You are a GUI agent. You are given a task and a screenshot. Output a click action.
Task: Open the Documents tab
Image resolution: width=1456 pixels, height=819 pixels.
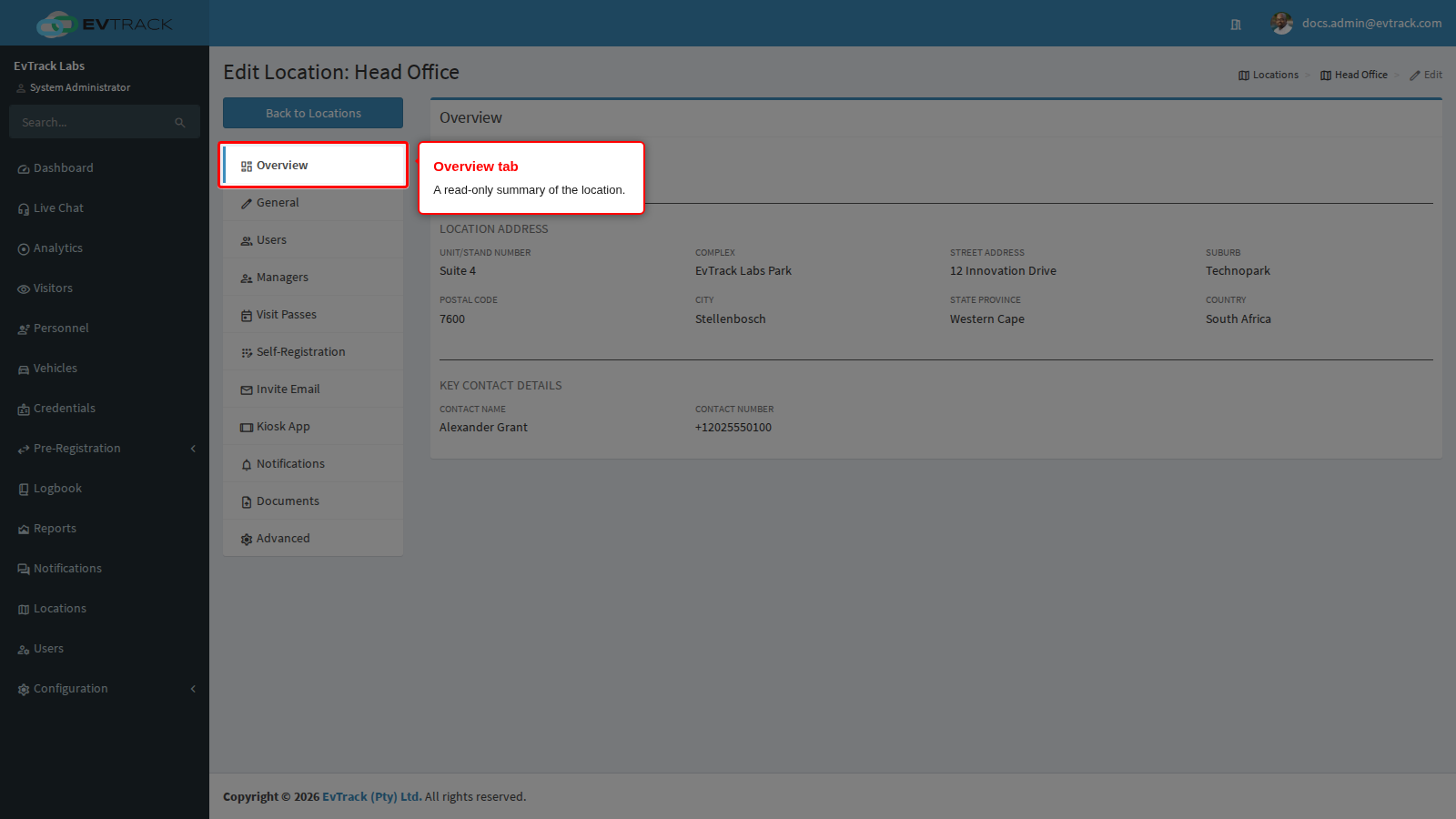click(x=313, y=501)
